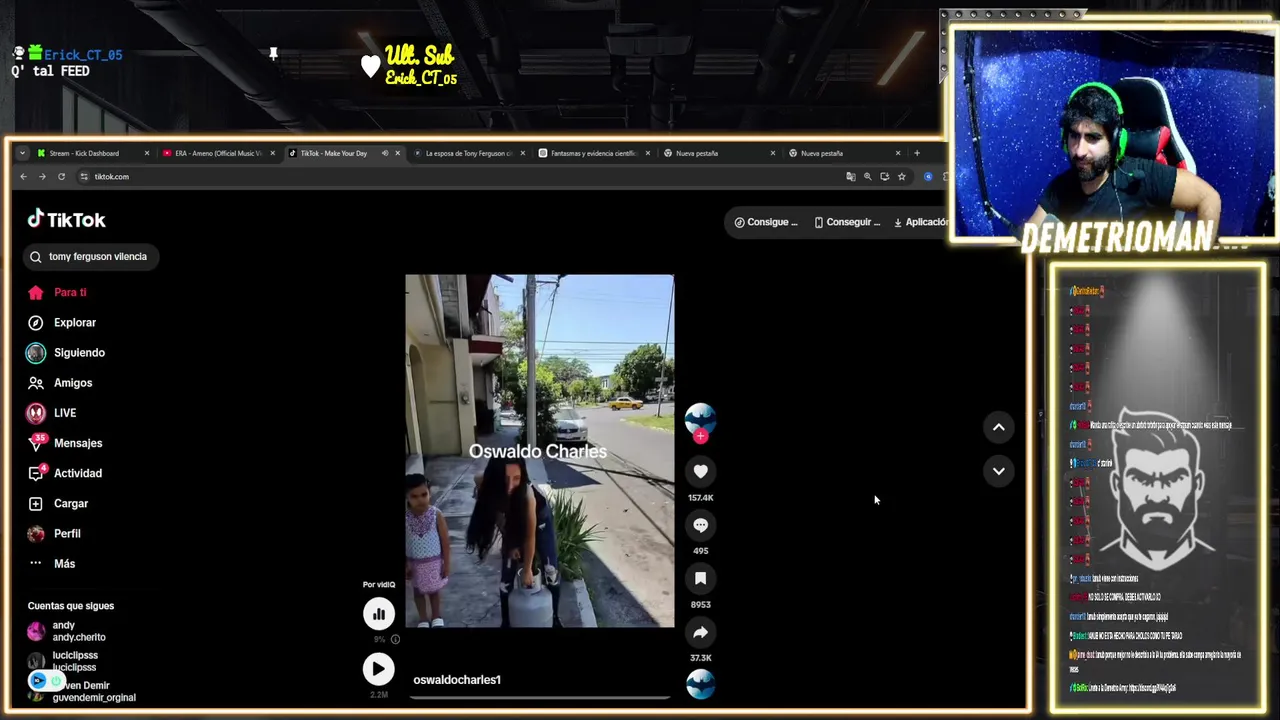Open the Explorar compass section
Screen dimensions: 1280x720
[x=62, y=322]
